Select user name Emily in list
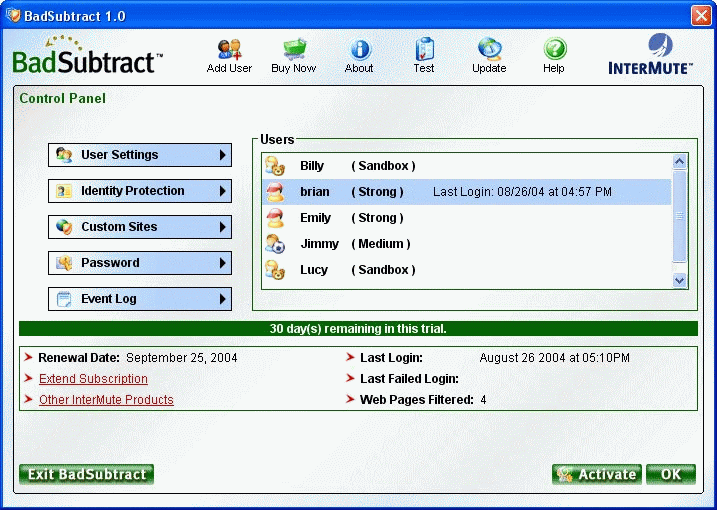The height and width of the screenshot is (510, 717). click(315, 218)
